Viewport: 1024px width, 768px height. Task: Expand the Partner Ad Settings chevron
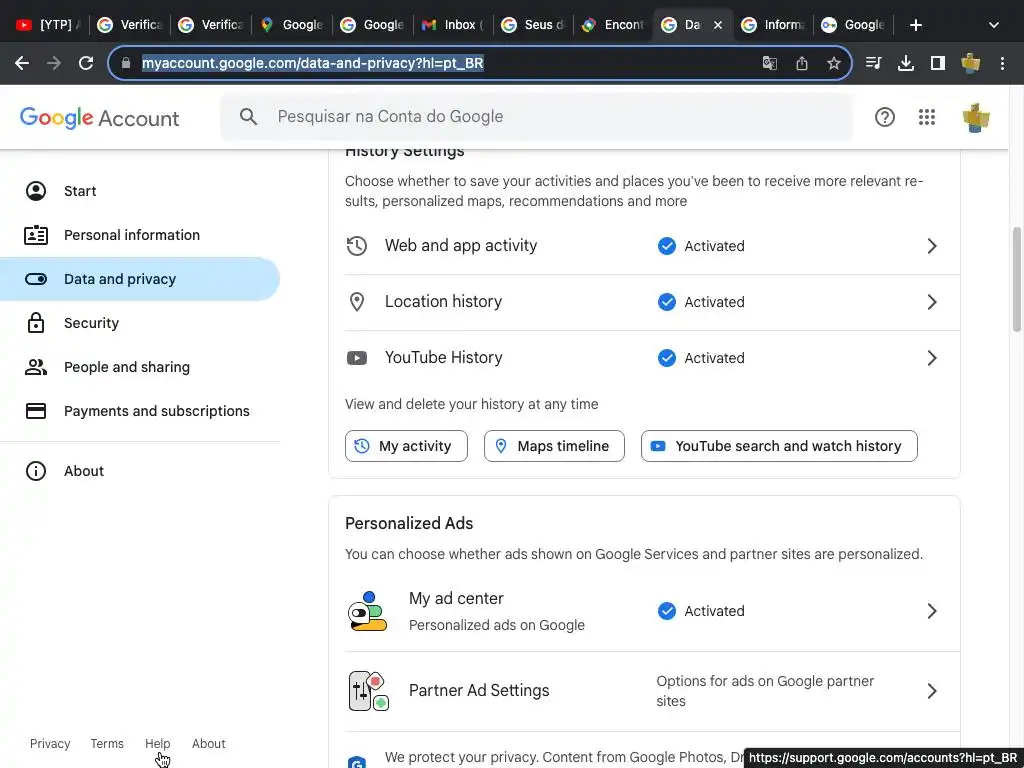coord(932,691)
